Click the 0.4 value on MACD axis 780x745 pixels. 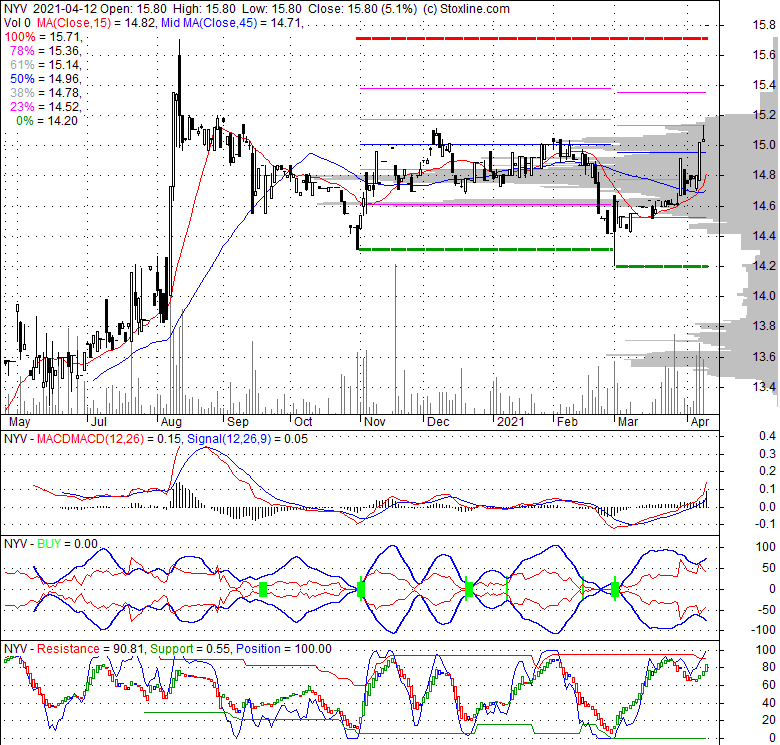tap(768, 436)
